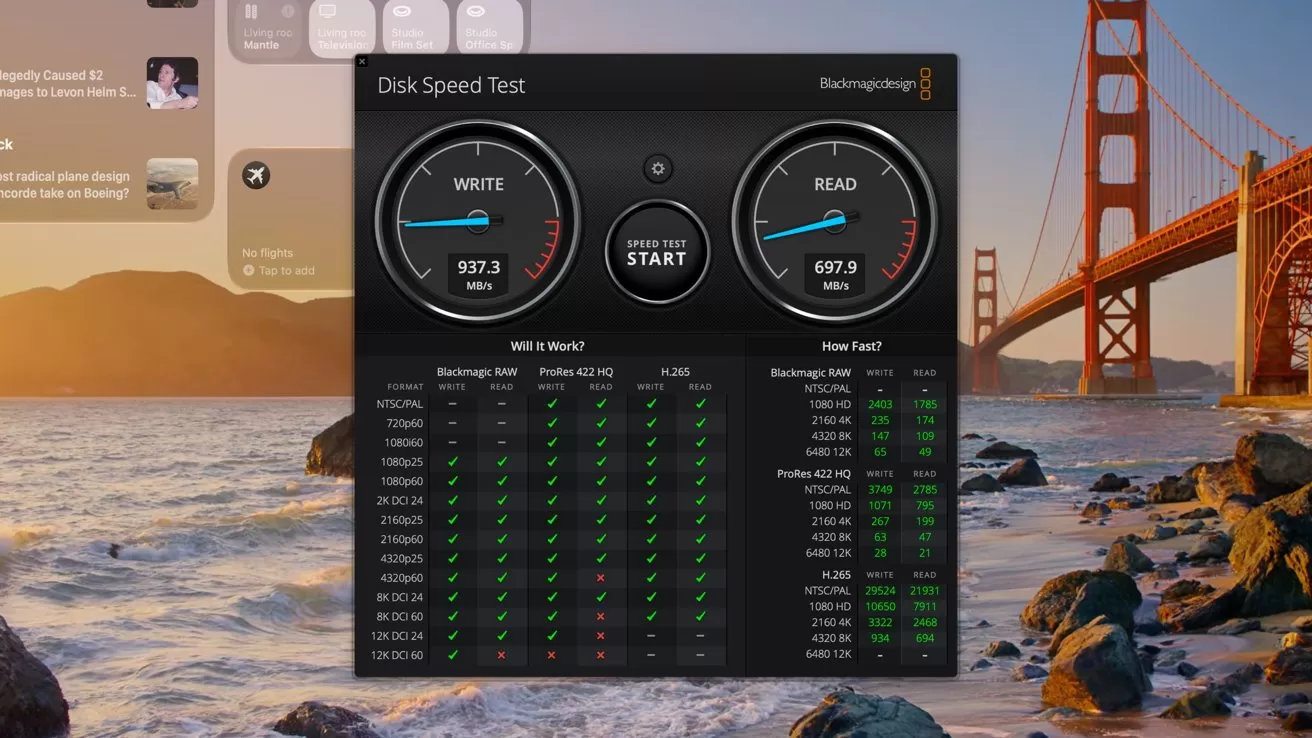The width and height of the screenshot is (1312, 738).
Task: Click the 12K DCI 24 Blackmagic RAW read checkmark
Action: coord(502,636)
